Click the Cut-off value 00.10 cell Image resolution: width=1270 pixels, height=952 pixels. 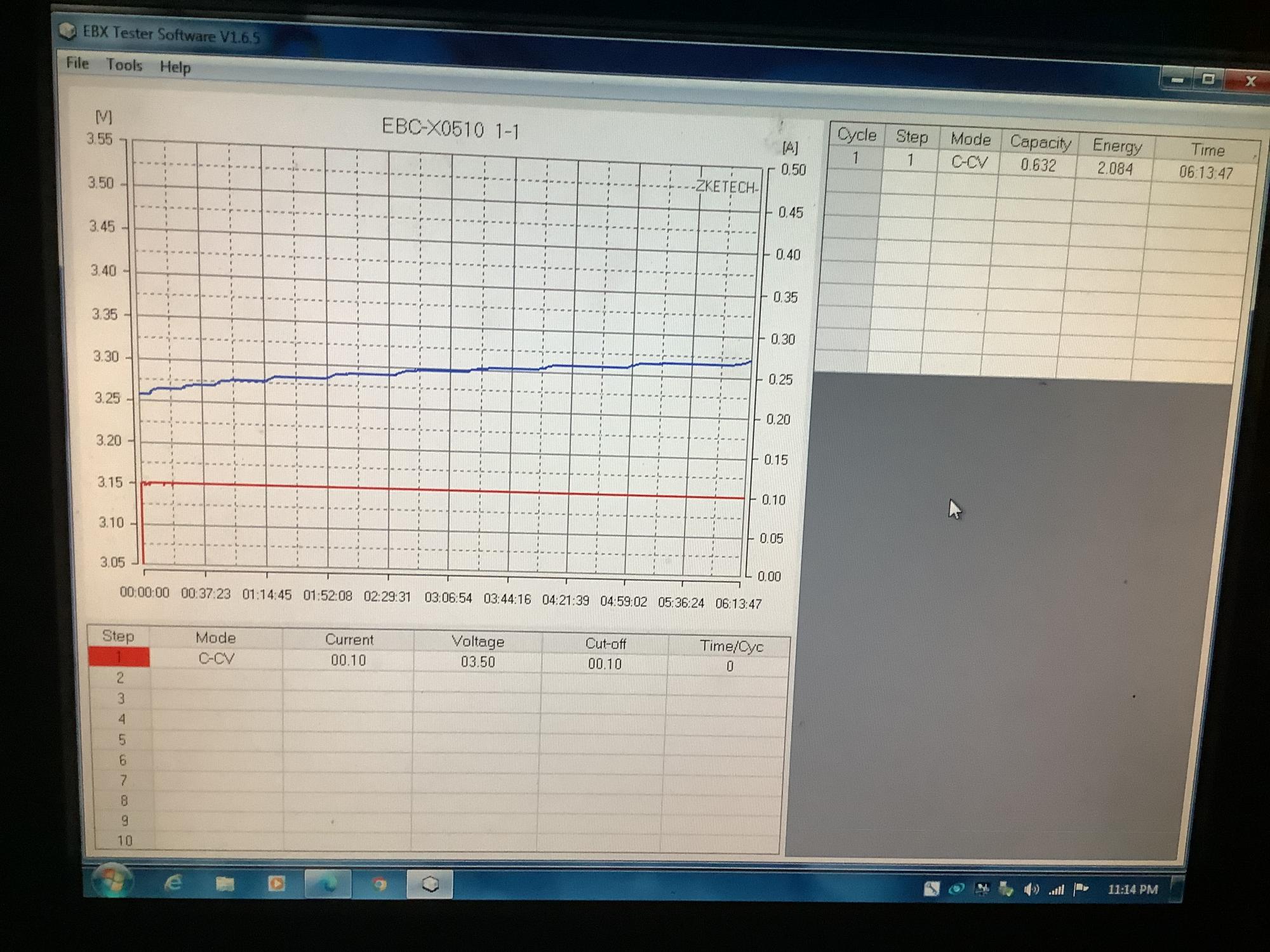coord(605,664)
